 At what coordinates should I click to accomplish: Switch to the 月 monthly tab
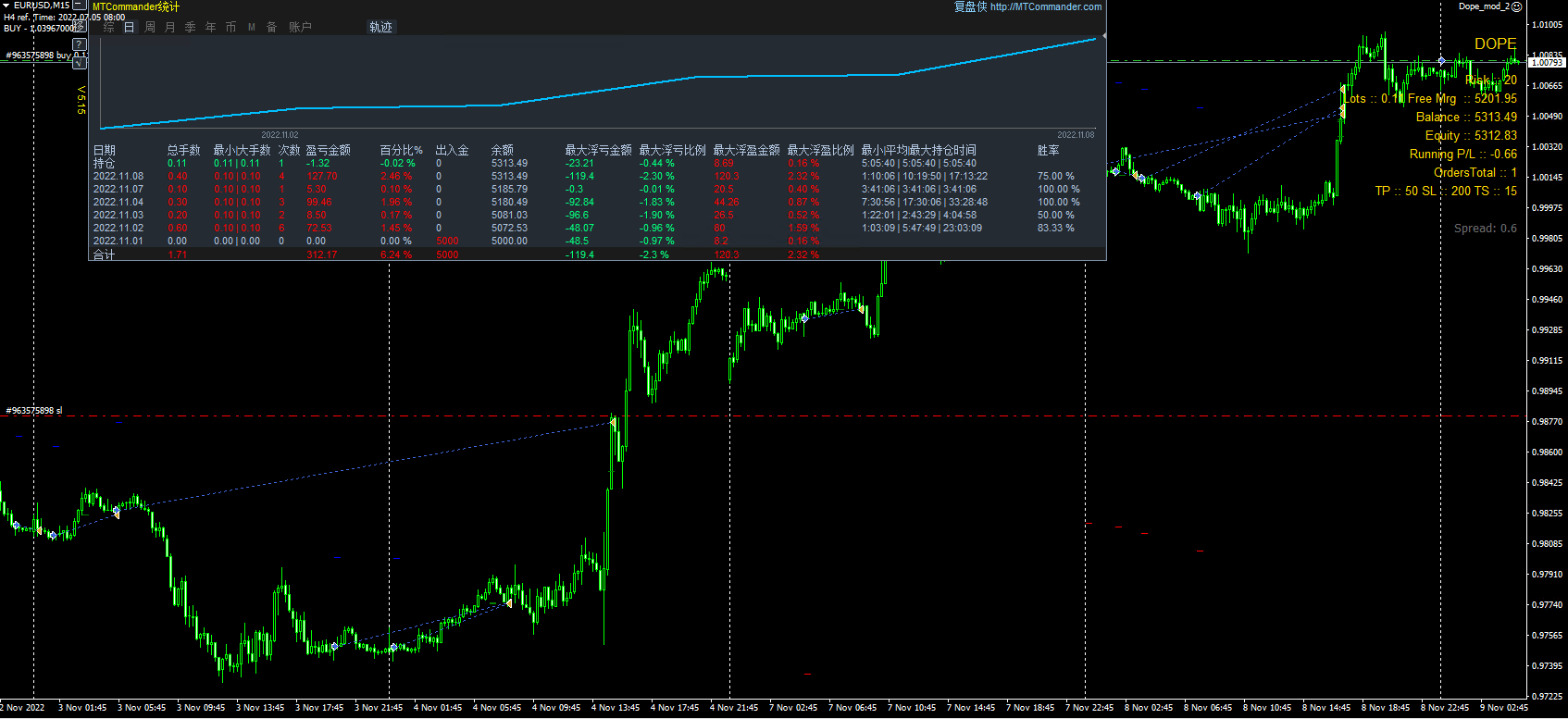click(x=170, y=27)
